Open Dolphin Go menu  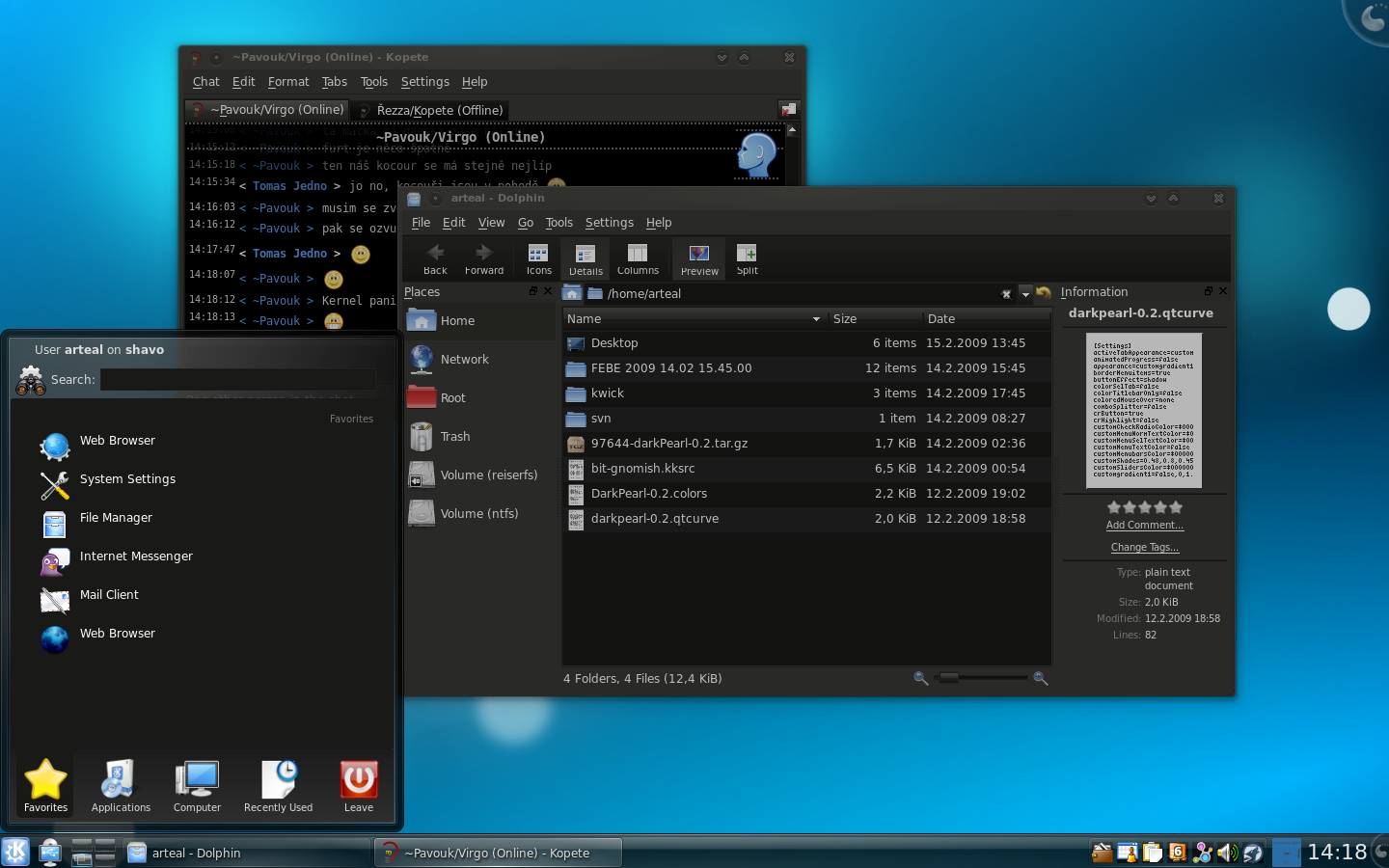tap(526, 223)
